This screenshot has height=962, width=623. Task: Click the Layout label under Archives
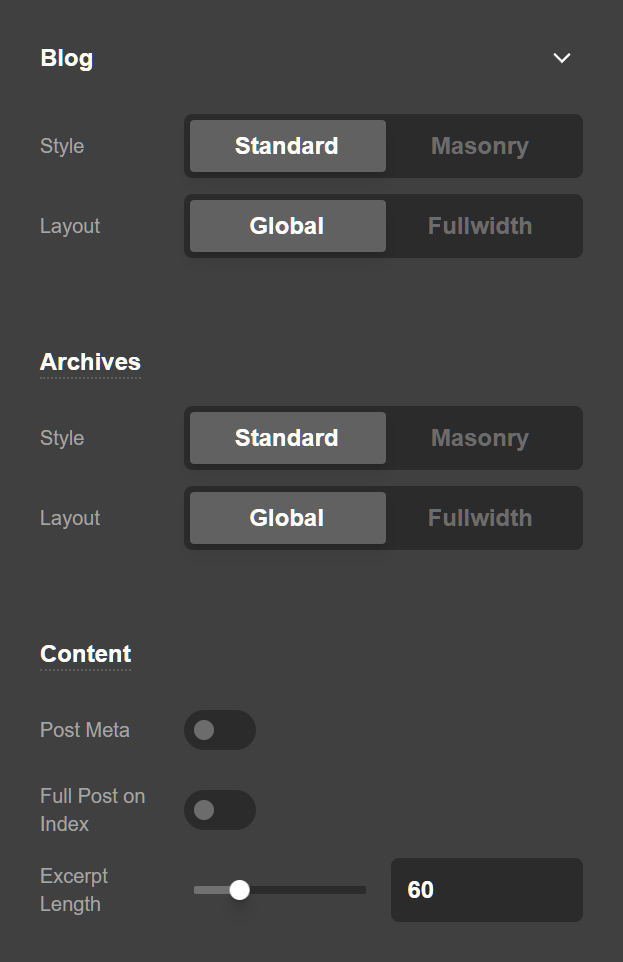(69, 517)
